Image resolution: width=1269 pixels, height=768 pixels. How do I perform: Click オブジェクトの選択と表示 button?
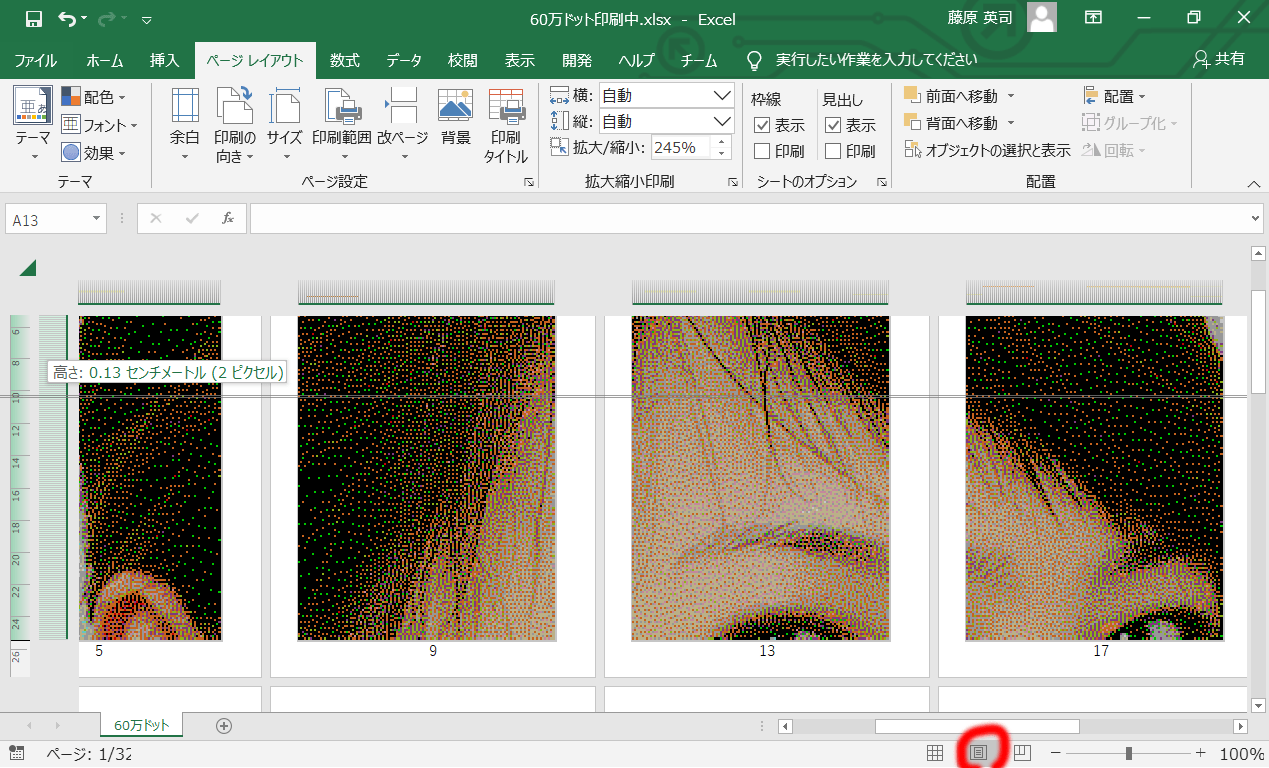987,150
